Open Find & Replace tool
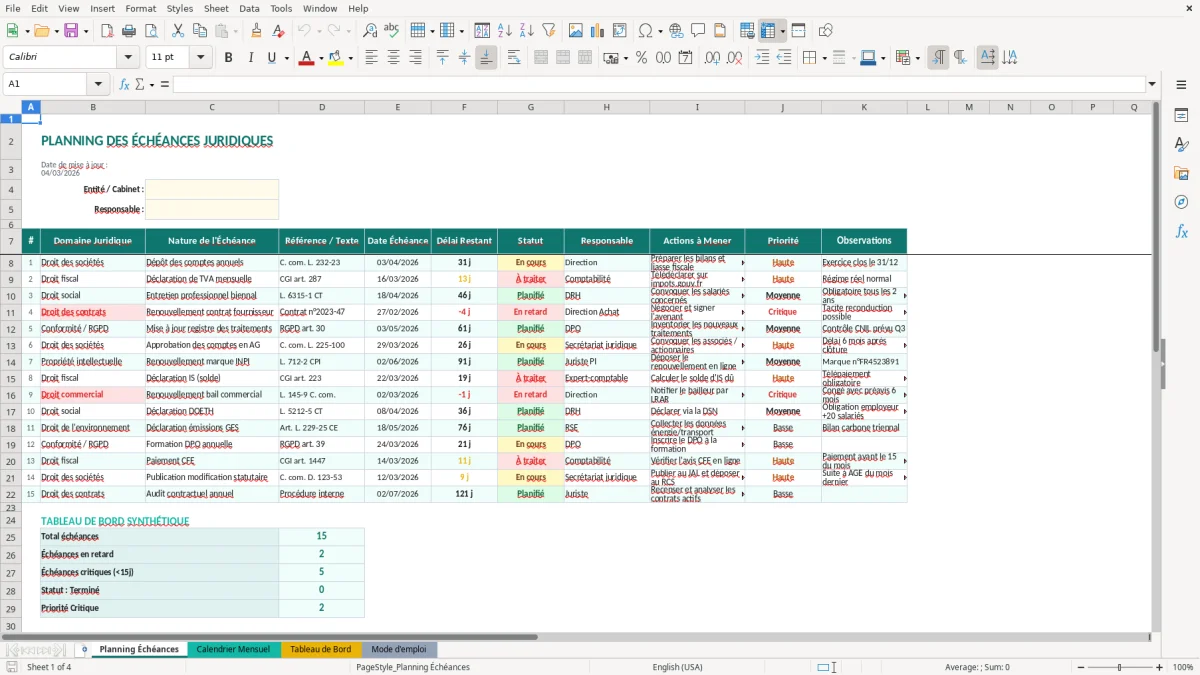 coord(370,31)
